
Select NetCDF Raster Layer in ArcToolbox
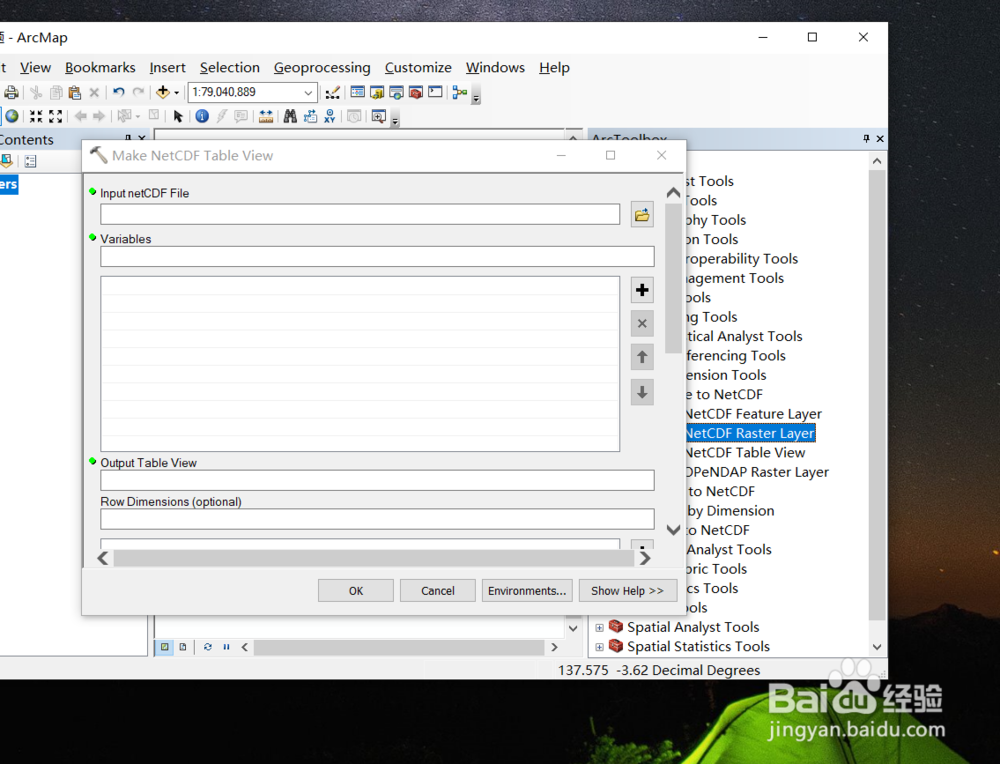tap(750, 433)
